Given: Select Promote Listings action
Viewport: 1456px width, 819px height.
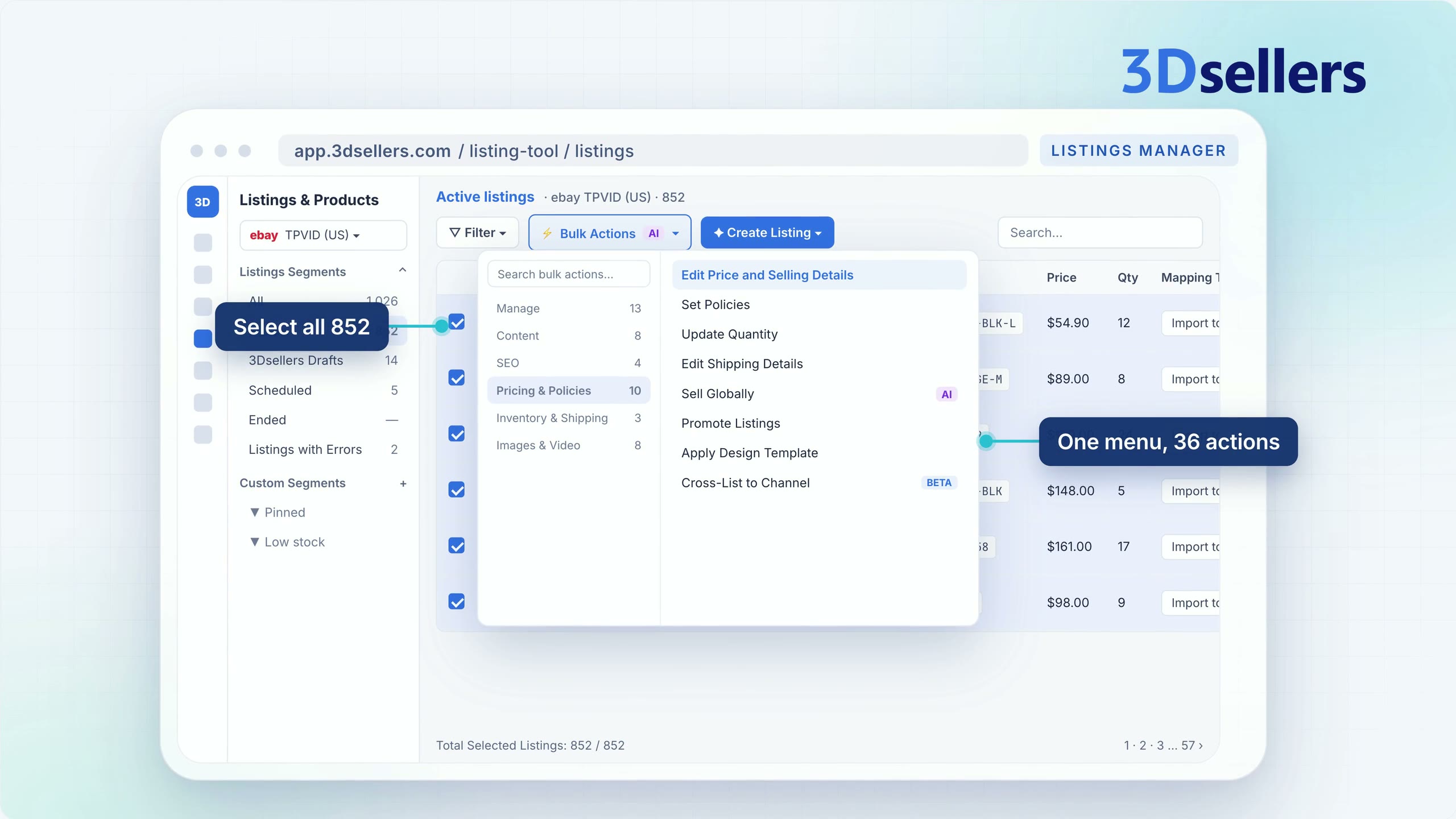Looking at the screenshot, I should click(x=819, y=424).
